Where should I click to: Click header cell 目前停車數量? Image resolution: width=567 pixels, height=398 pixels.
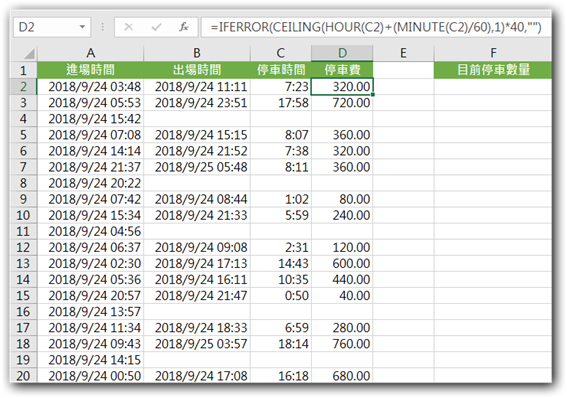pos(493,70)
